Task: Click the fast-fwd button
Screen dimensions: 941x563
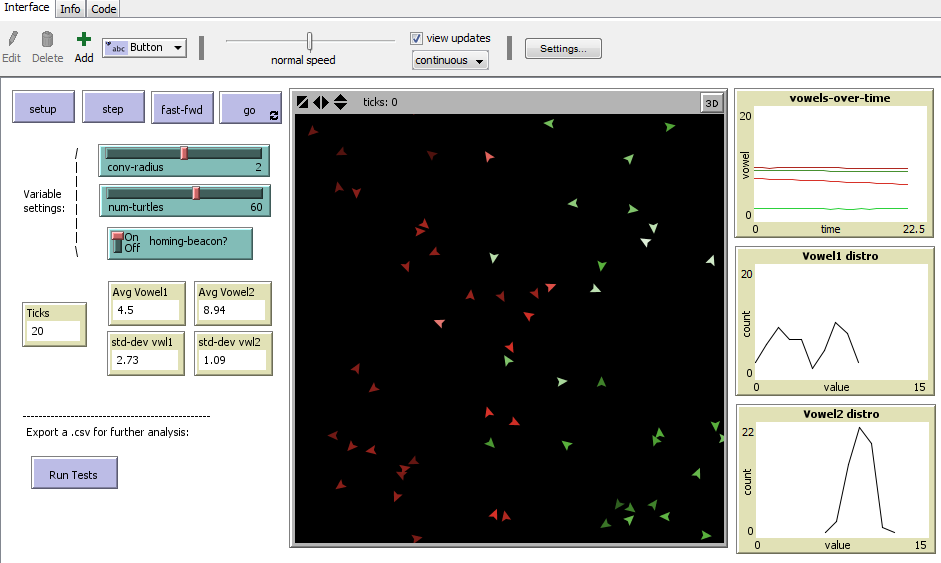Action: click(x=182, y=109)
